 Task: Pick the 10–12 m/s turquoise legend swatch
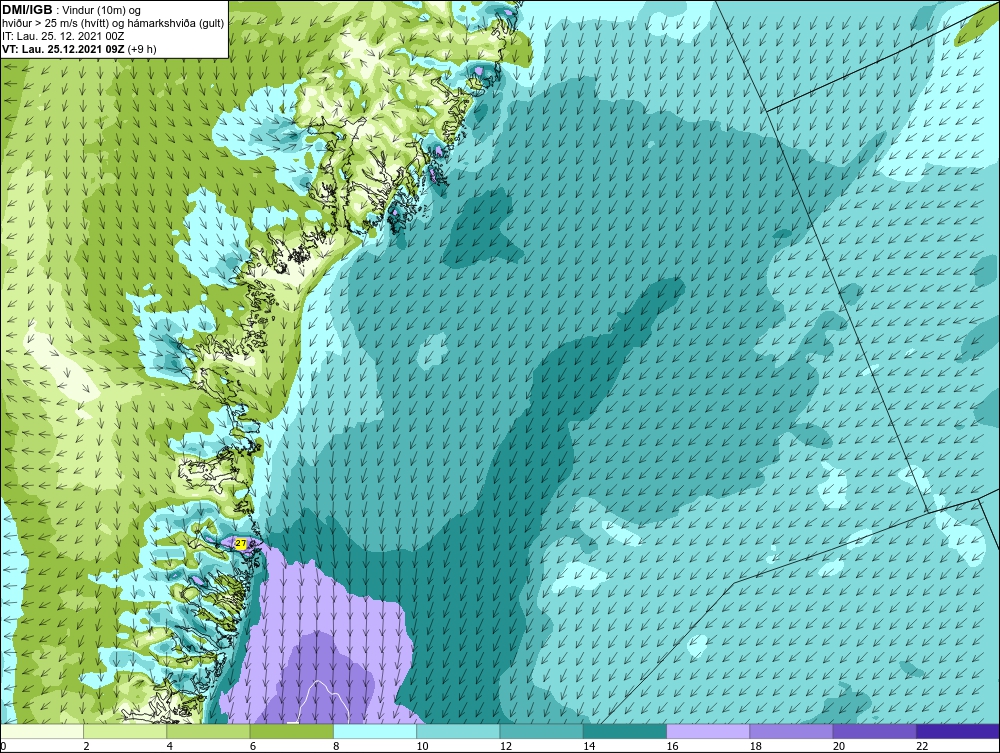(458, 731)
